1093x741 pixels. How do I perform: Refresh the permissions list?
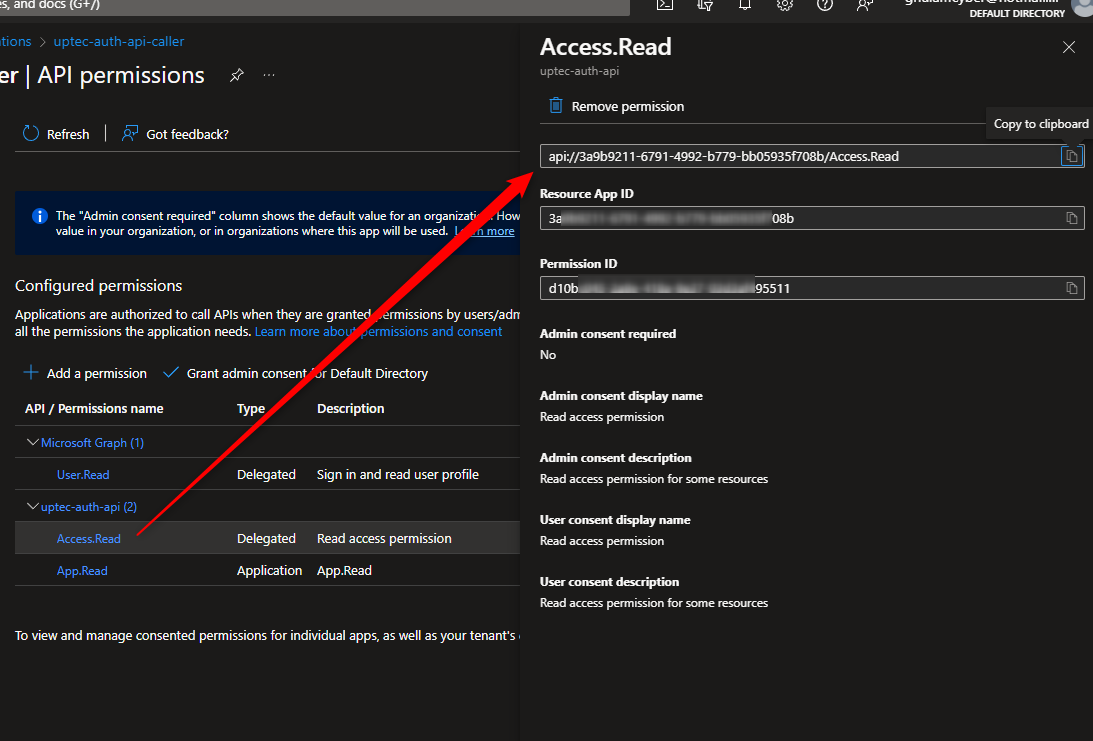(x=56, y=134)
